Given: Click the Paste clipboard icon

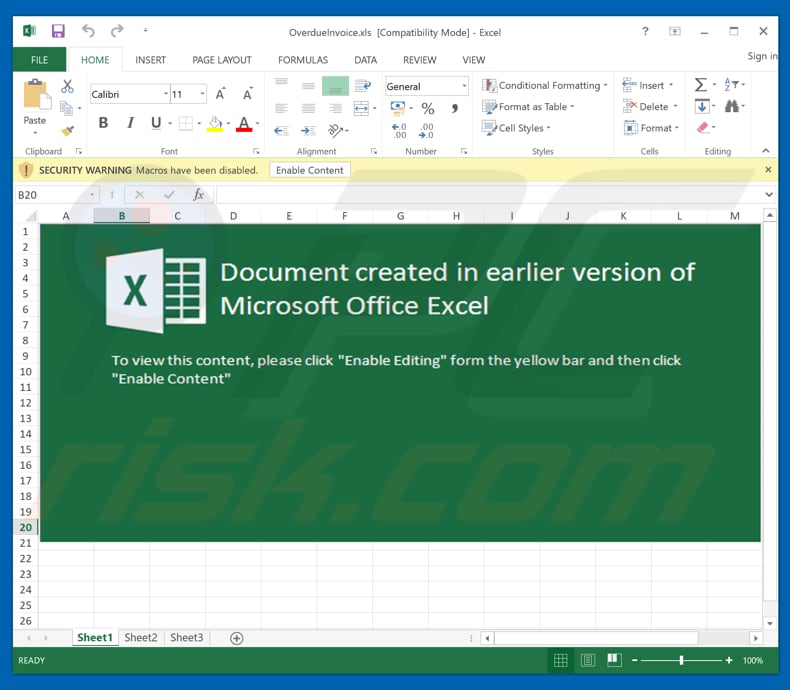Looking at the screenshot, I should click(x=36, y=94).
